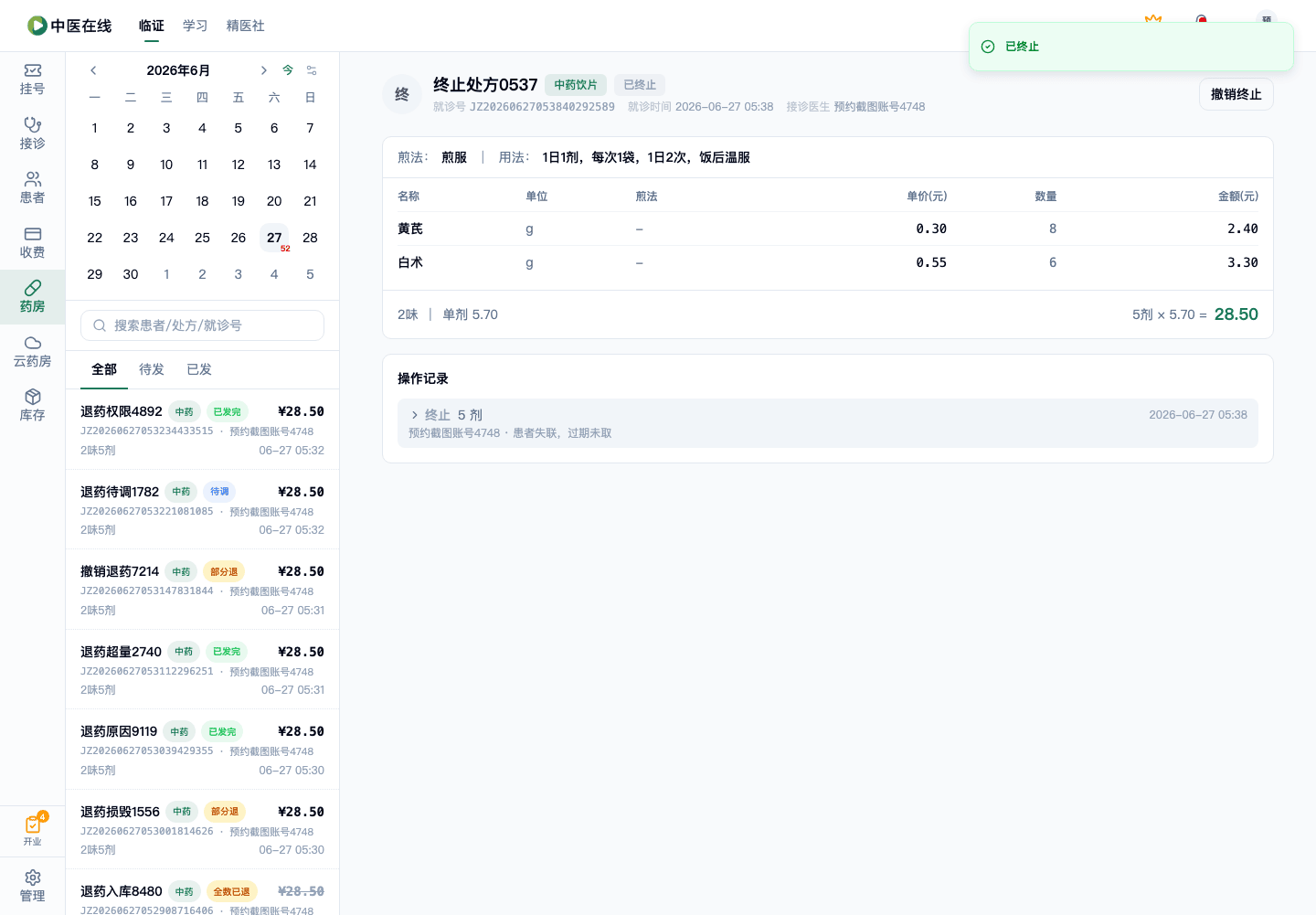This screenshot has height=915, width=1316.
Task: Click the search magnifier icon
Action: pos(100,325)
